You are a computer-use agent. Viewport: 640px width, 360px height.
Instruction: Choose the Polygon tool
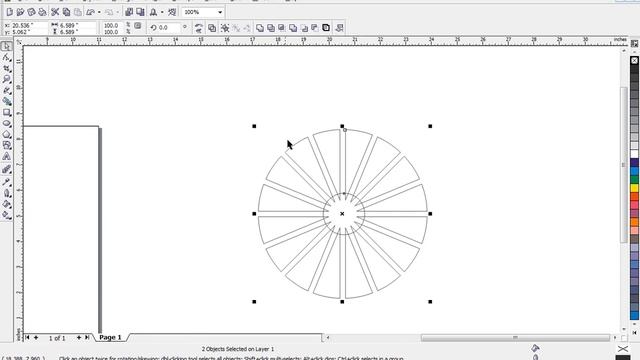pos(6,134)
